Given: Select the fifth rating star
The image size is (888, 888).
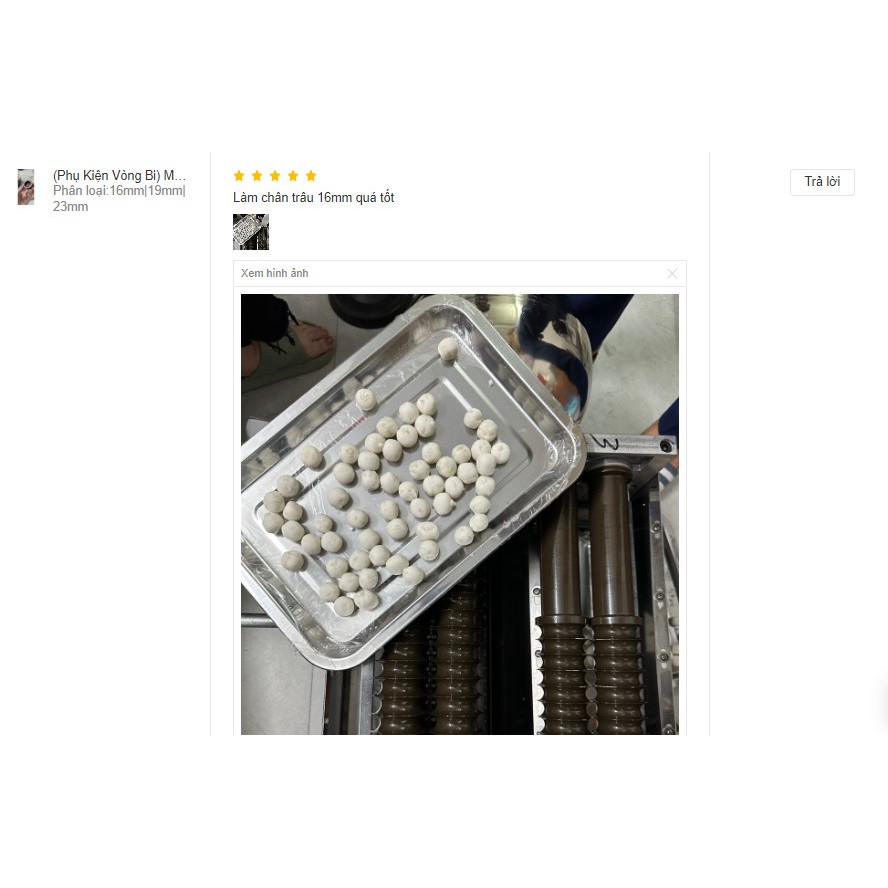Looking at the screenshot, I should click(x=311, y=176).
